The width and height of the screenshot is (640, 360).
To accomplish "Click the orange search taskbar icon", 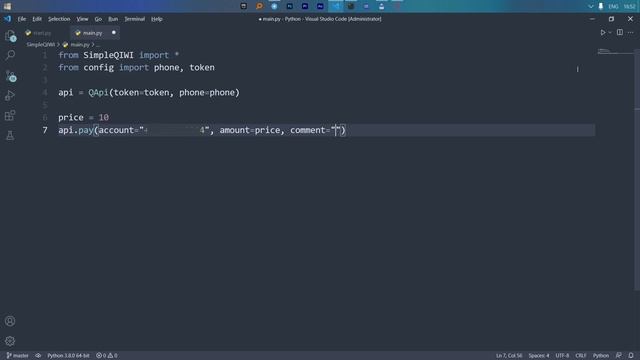I will (259, 6).
